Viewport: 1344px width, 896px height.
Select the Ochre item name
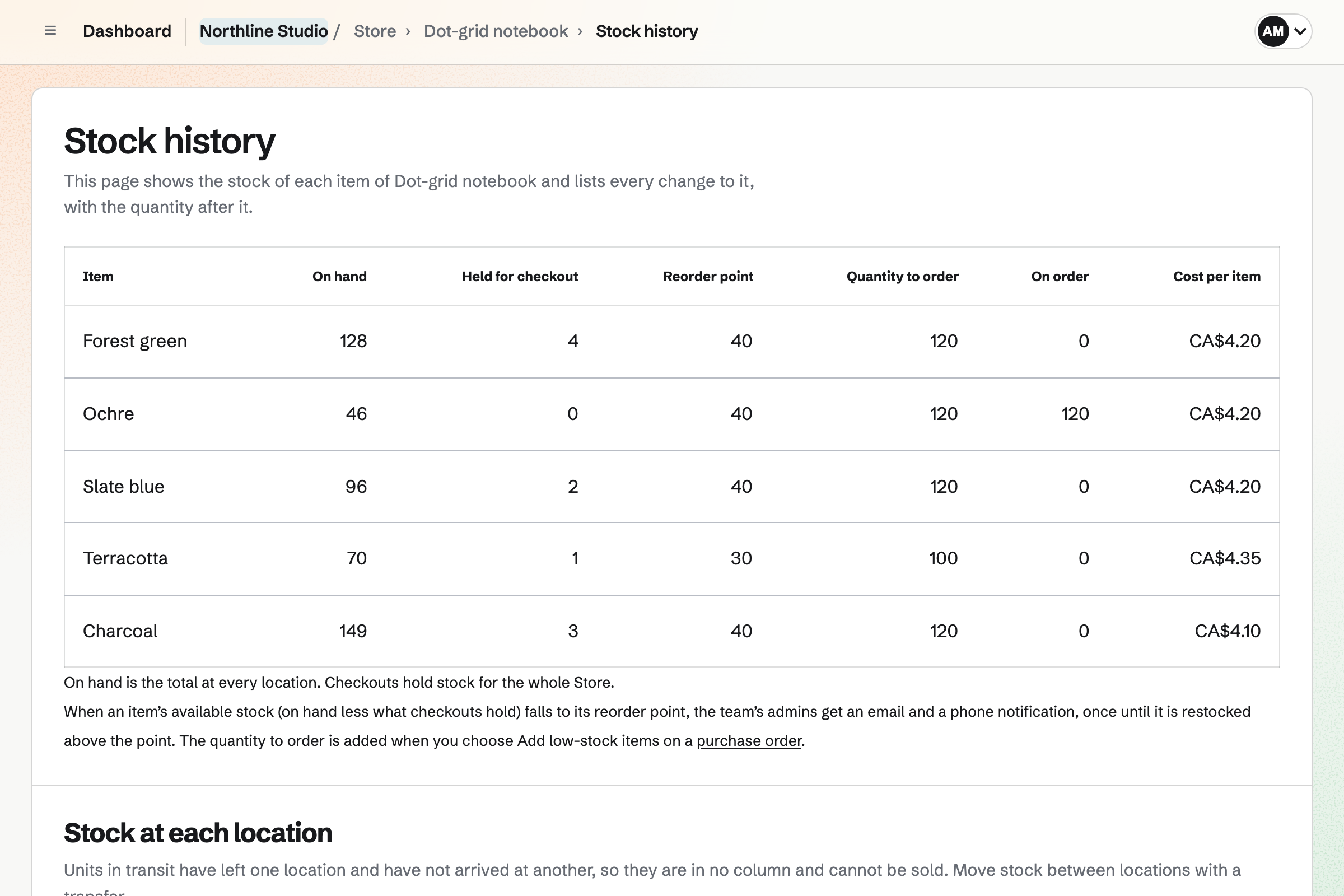pyautogui.click(x=109, y=414)
